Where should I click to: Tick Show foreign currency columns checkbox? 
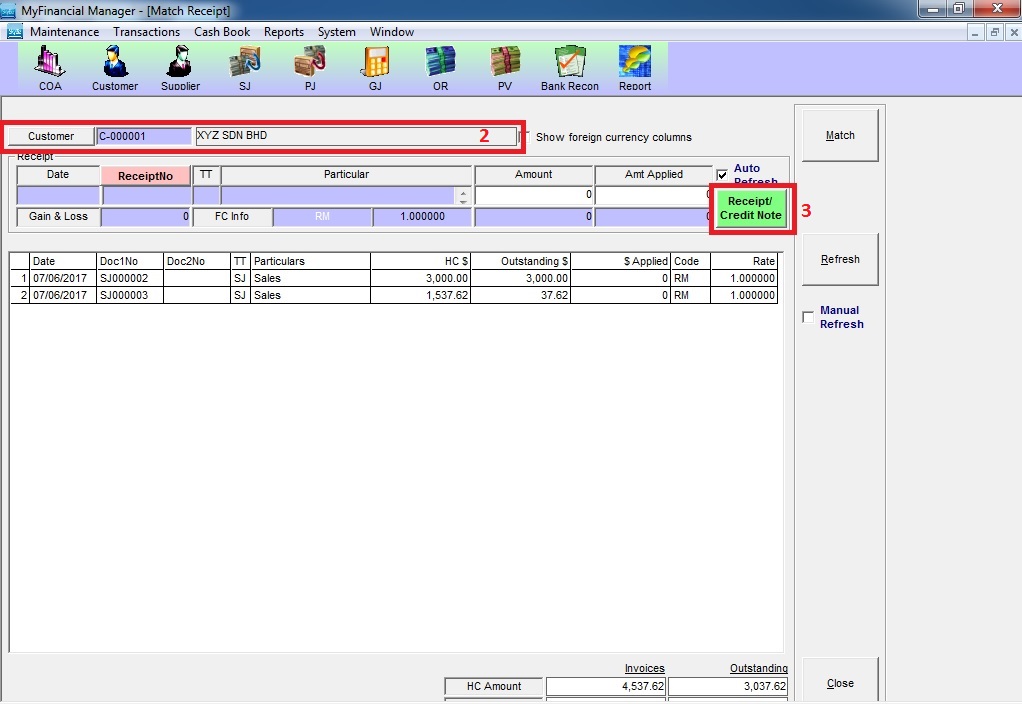pyautogui.click(x=525, y=136)
